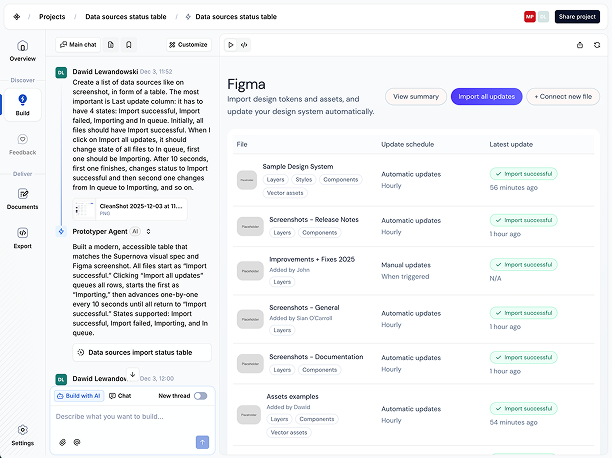Viewport: 612px width, 458px height.
Task: Click the scroll-to-bottom arrow in chat
Action: click(x=133, y=374)
